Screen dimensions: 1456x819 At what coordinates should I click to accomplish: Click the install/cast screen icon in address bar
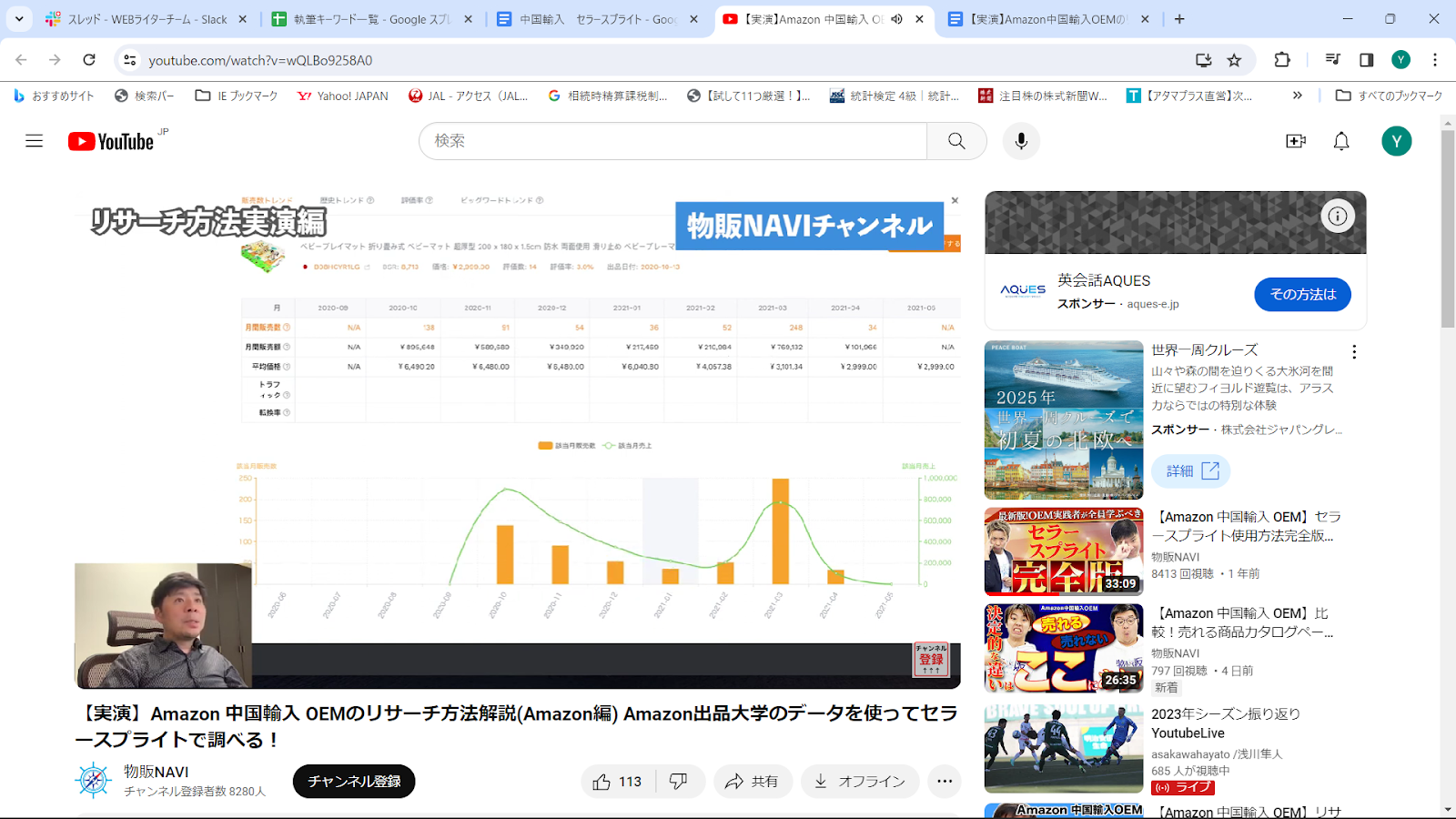[x=1203, y=60]
